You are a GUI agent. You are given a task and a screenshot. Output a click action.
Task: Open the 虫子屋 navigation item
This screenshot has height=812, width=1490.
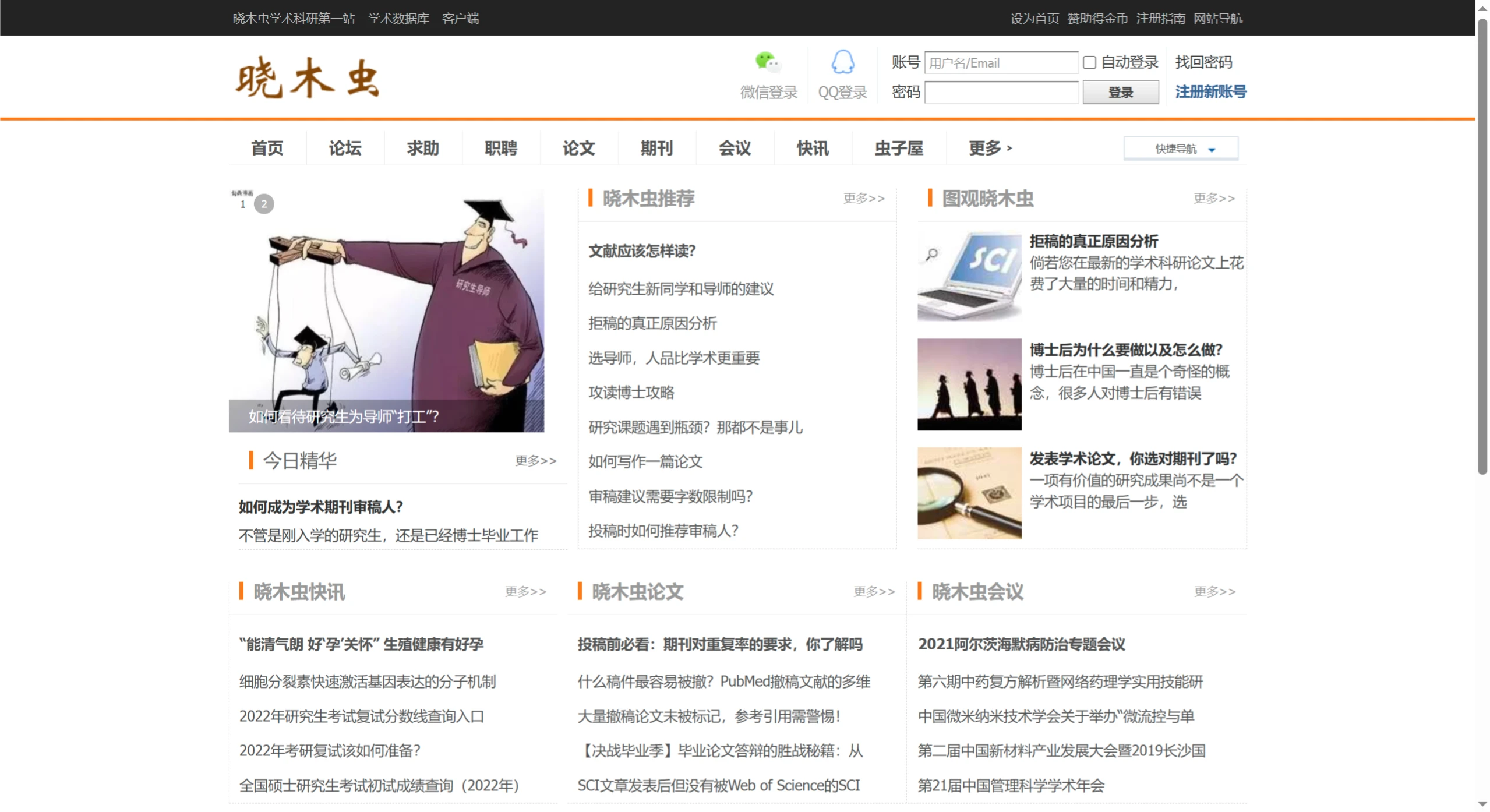[899, 148]
